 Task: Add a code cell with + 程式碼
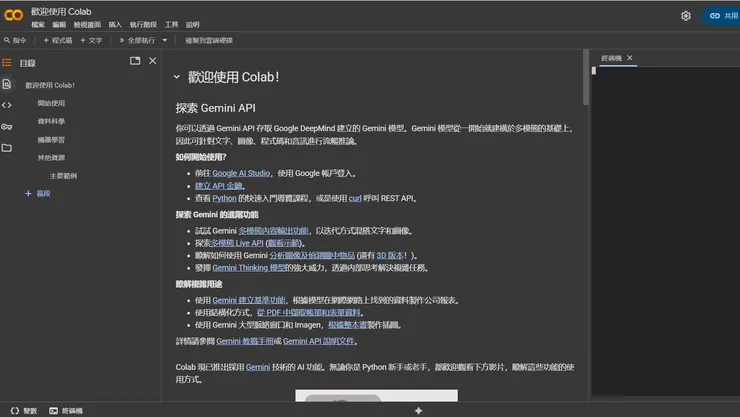coord(58,41)
